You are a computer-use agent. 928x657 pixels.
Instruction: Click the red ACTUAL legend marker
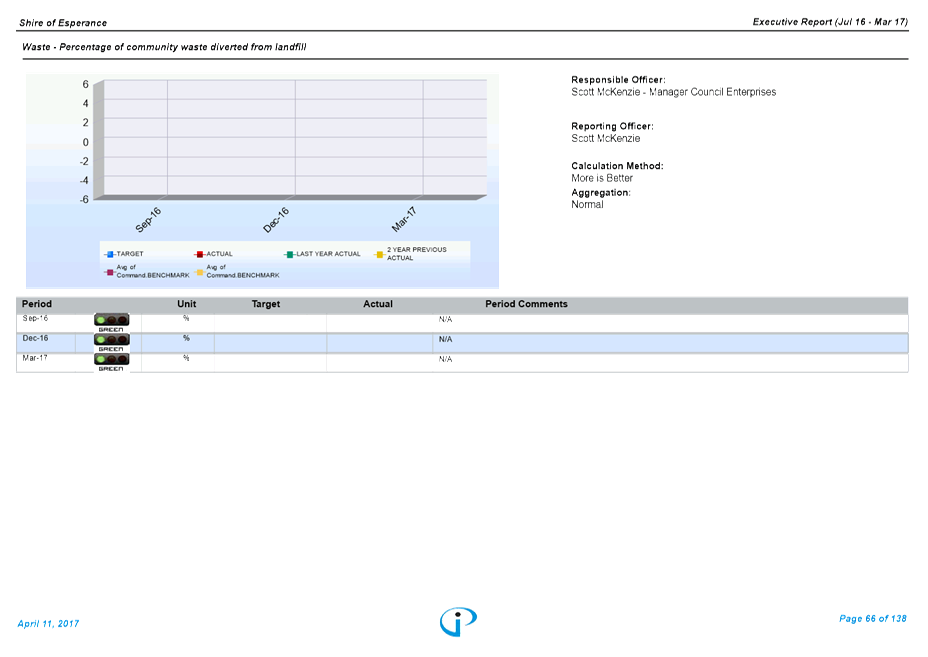(x=200, y=255)
